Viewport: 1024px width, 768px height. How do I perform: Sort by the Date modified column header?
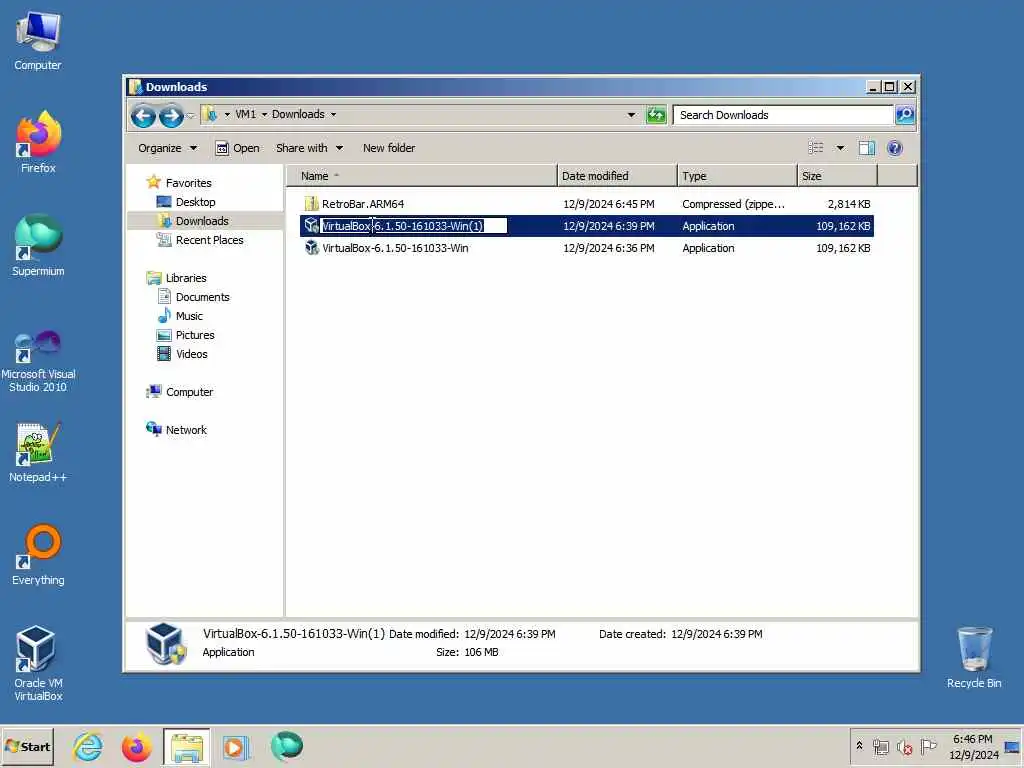616,176
